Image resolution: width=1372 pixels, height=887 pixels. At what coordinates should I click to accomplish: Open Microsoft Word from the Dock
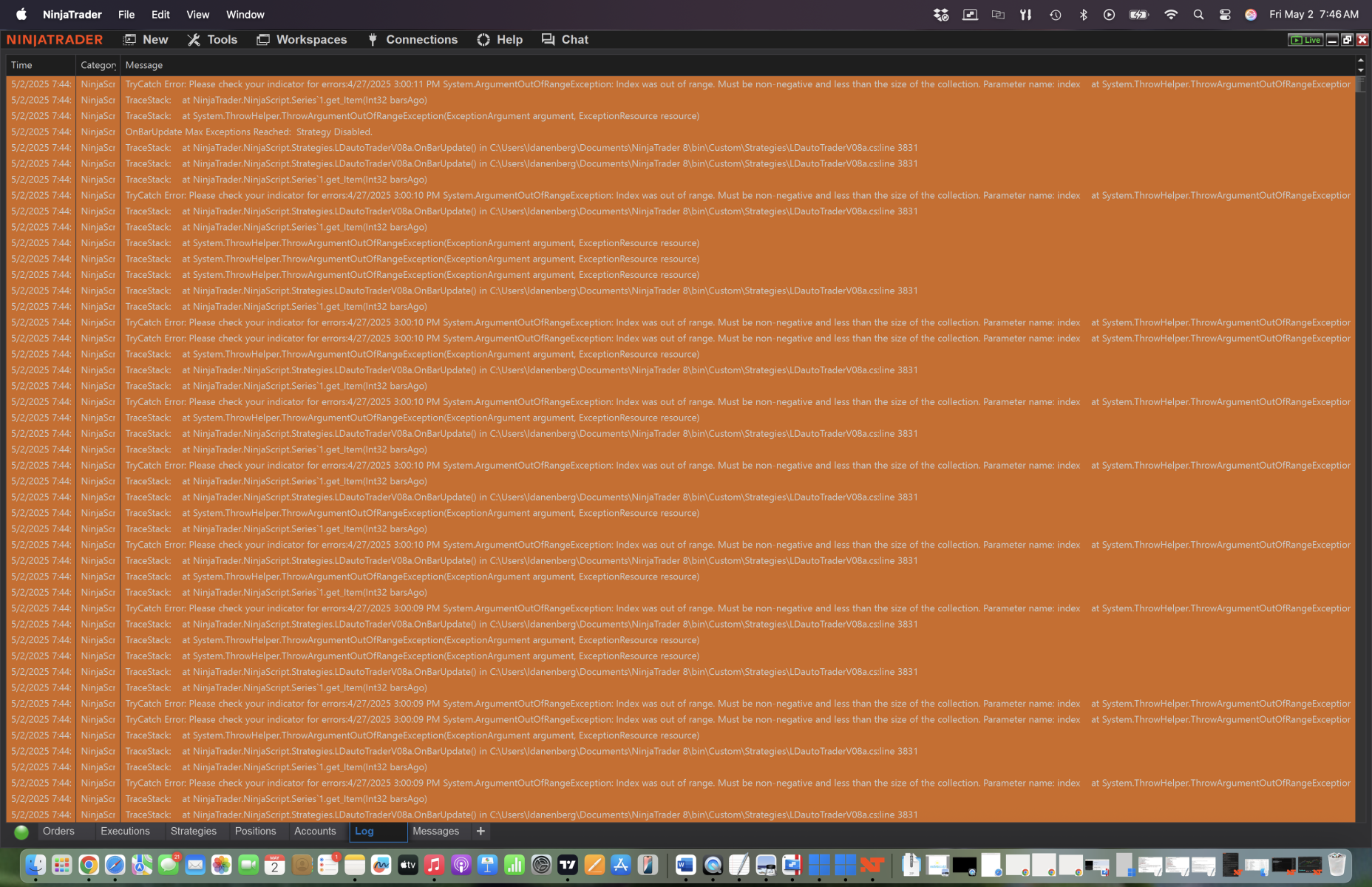pyautogui.click(x=686, y=864)
